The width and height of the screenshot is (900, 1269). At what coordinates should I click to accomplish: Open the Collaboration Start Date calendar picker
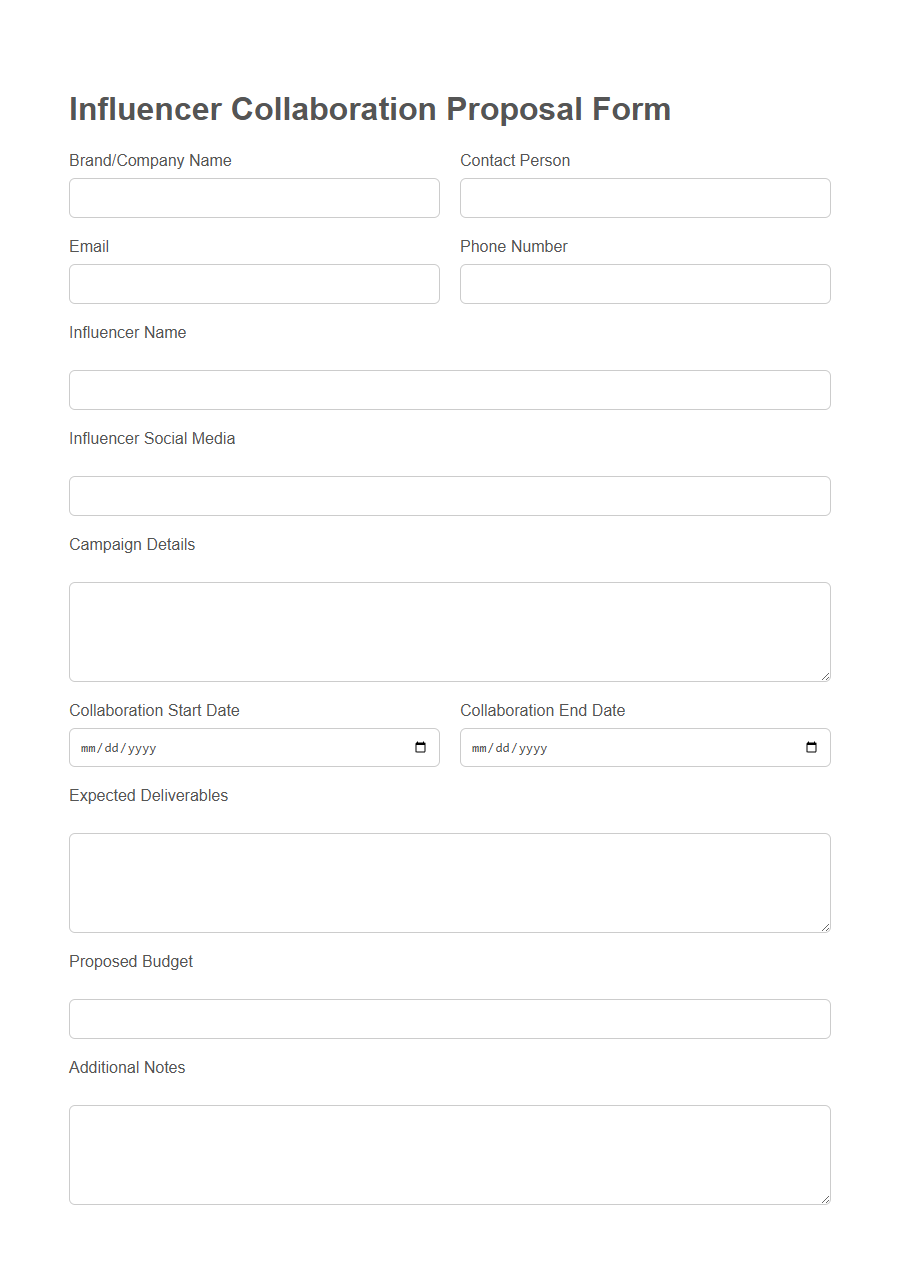[x=420, y=747]
